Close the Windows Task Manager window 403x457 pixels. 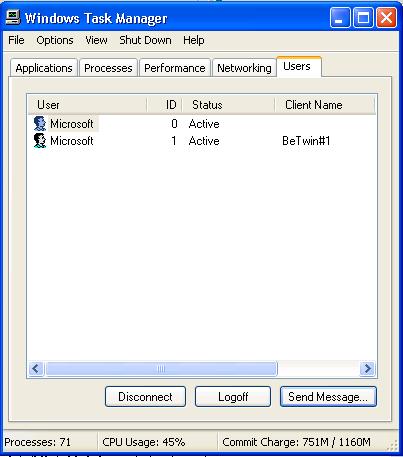pyautogui.click(x=386, y=17)
